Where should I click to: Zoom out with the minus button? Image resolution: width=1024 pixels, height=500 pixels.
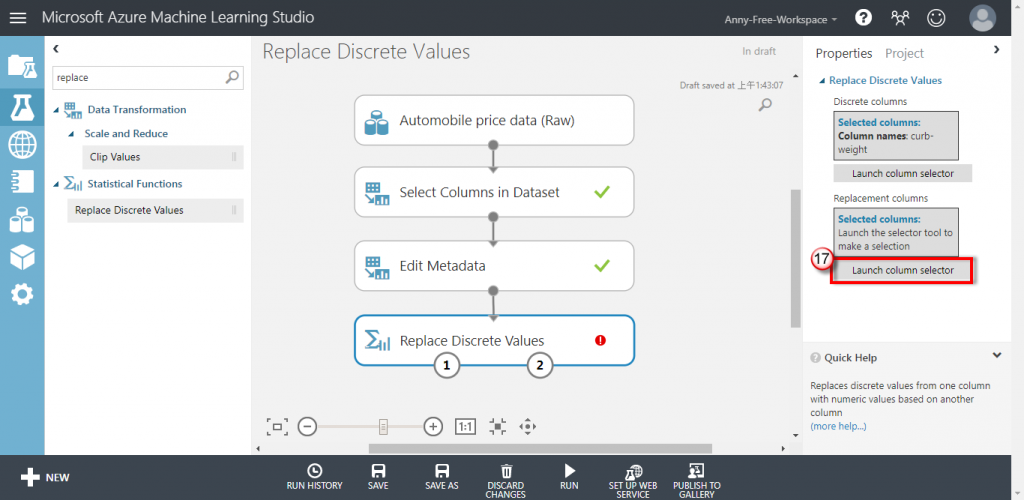(307, 427)
